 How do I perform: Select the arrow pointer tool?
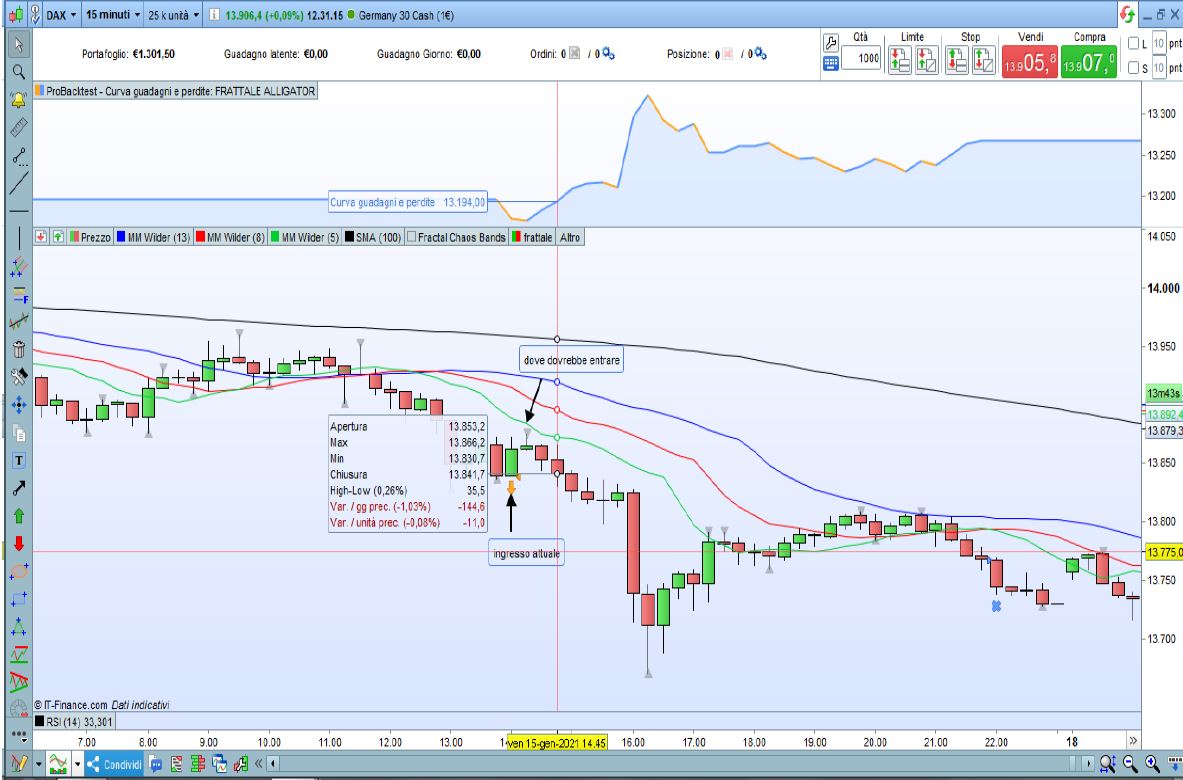tap(19, 45)
